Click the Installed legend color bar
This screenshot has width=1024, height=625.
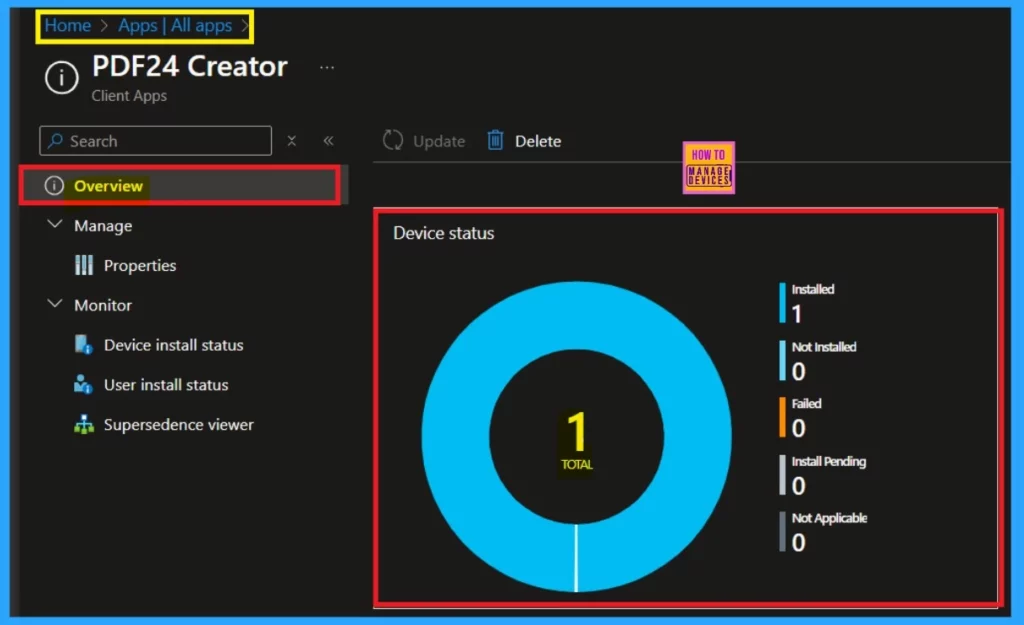click(x=782, y=302)
